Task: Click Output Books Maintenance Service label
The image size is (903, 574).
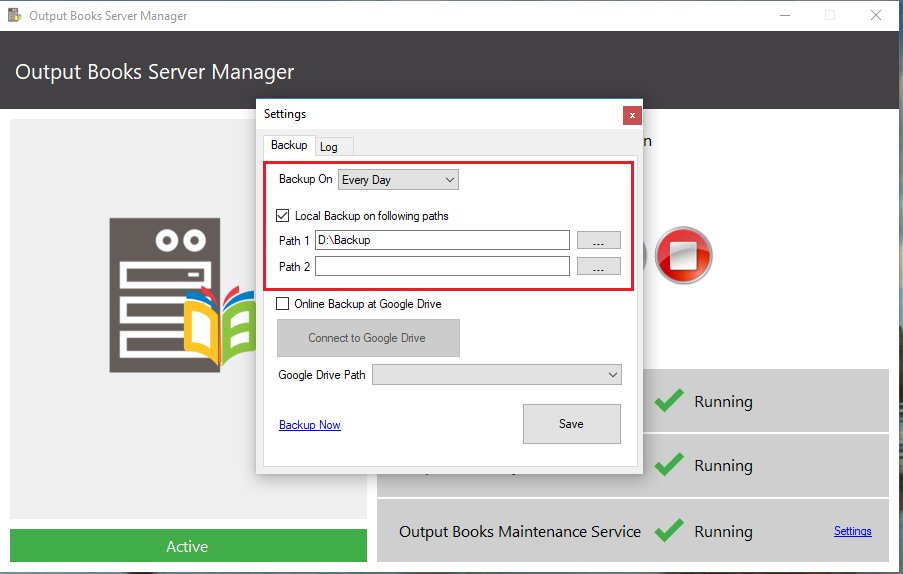Action: tap(520, 531)
